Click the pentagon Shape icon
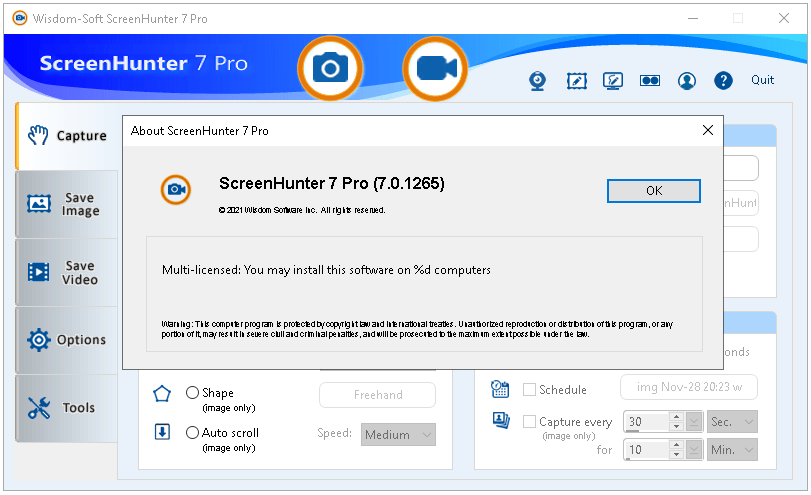 coord(162,394)
